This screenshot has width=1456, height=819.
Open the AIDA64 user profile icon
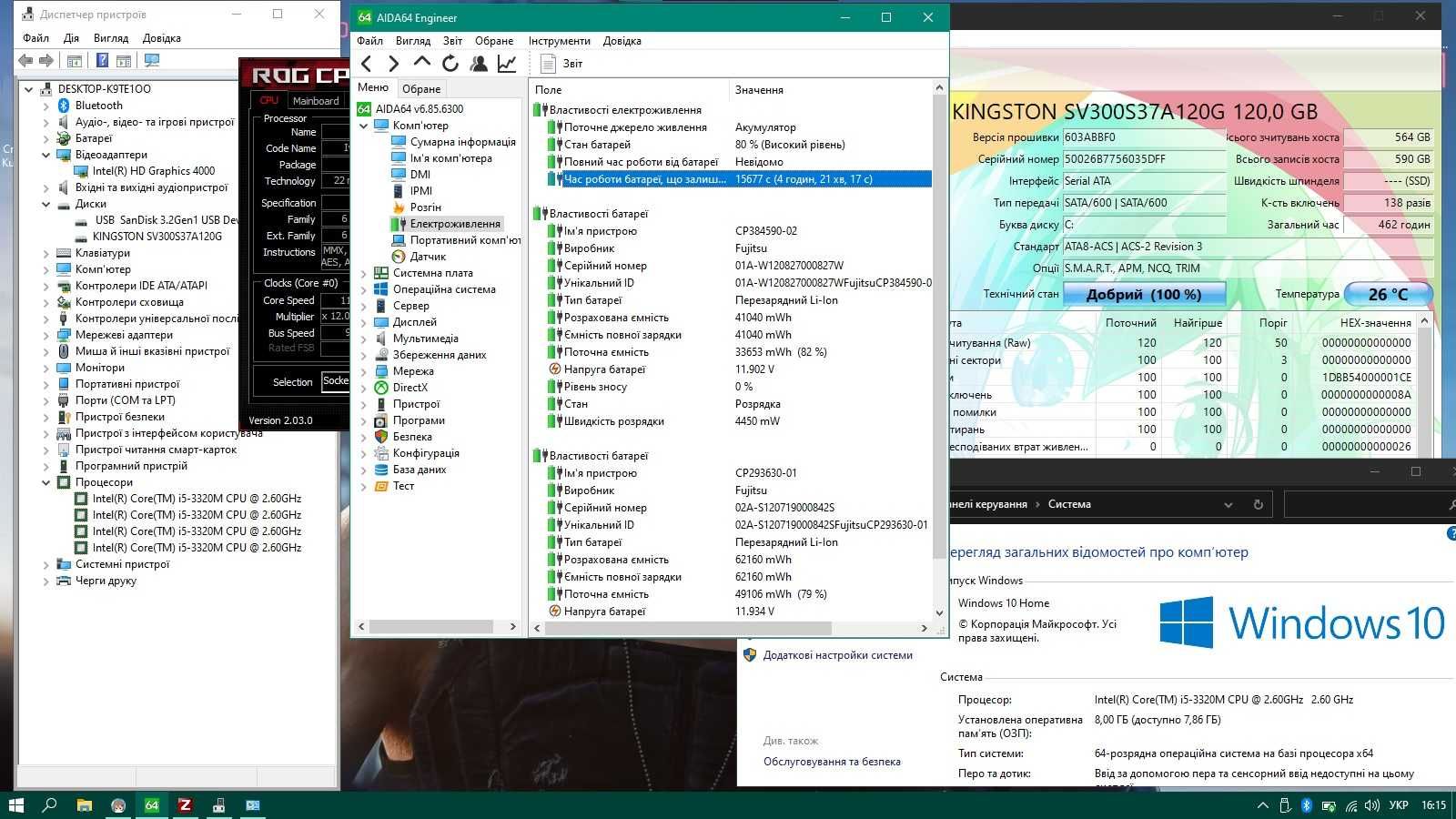(x=478, y=64)
